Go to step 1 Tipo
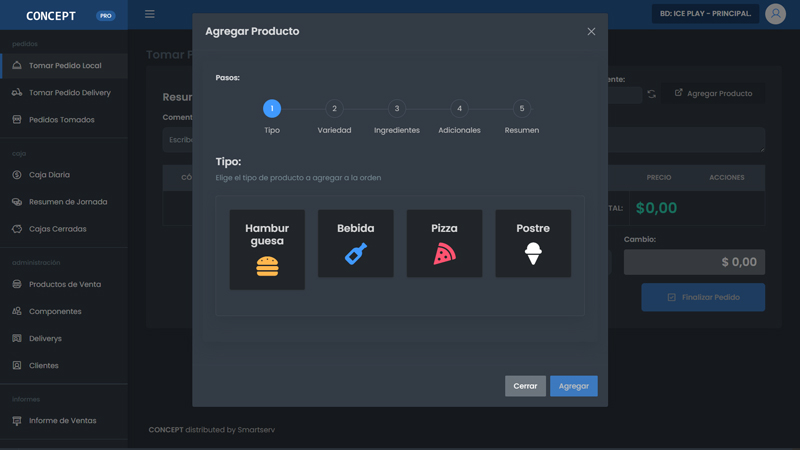 click(x=272, y=108)
